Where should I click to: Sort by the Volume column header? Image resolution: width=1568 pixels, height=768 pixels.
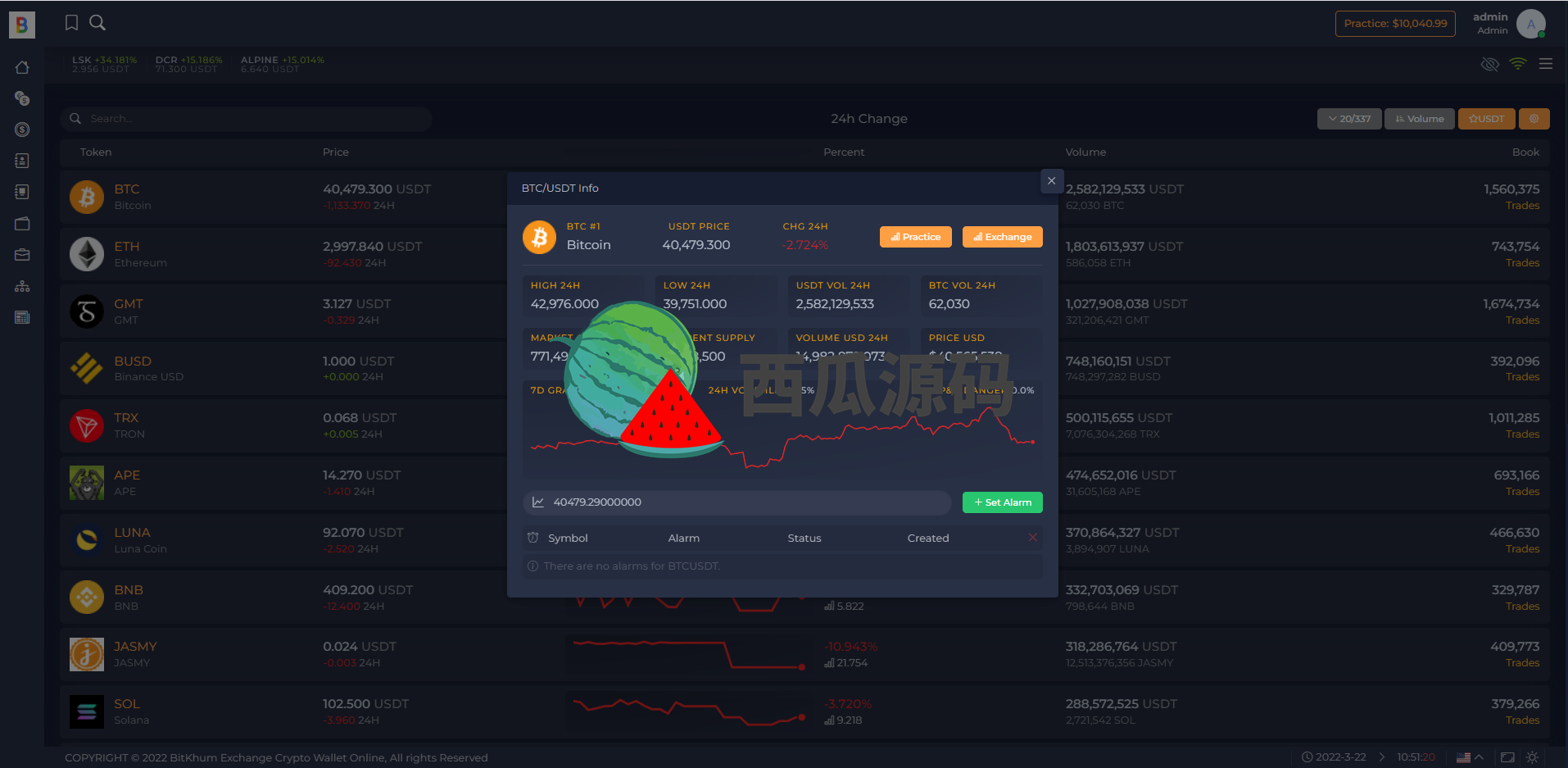(1085, 152)
